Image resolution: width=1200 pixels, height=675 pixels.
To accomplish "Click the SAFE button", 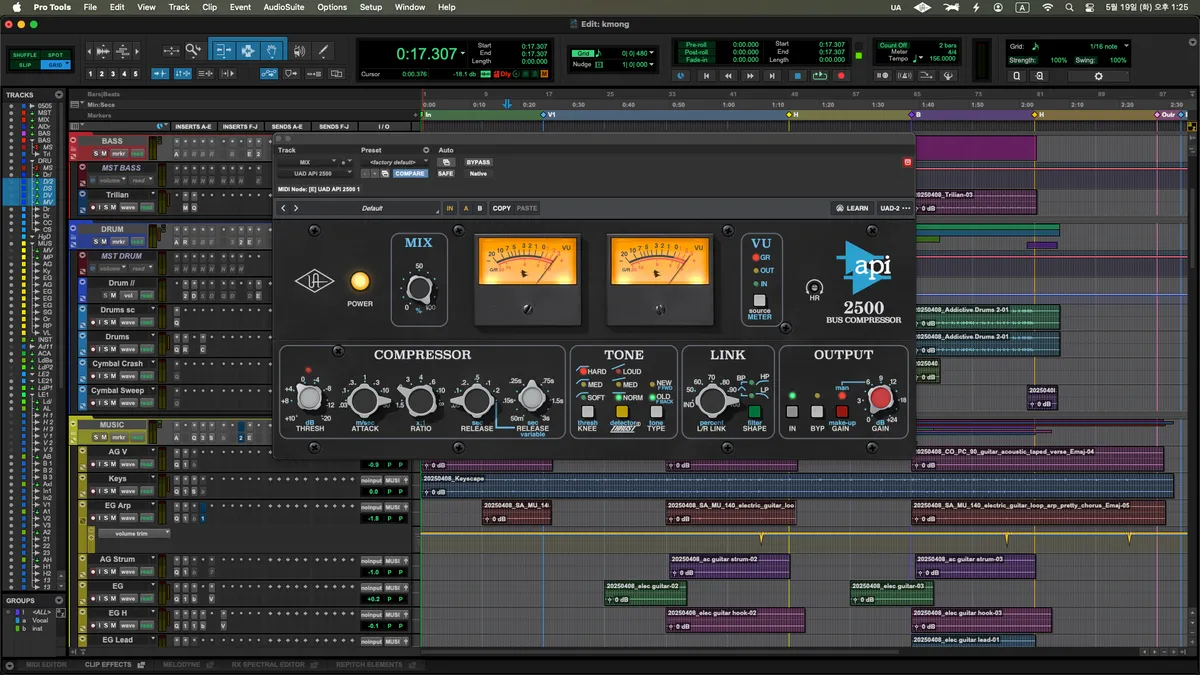I will (445, 173).
